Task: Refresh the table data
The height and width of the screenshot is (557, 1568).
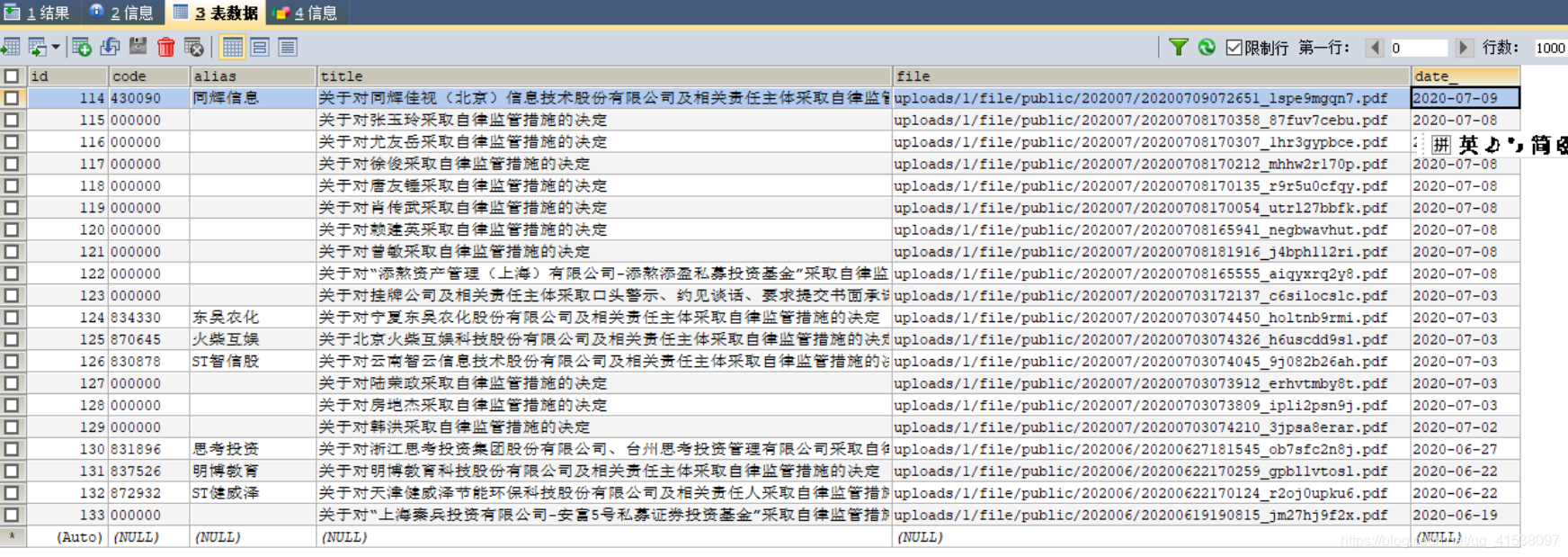Action: pyautogui.click(x=1207, y=47)
